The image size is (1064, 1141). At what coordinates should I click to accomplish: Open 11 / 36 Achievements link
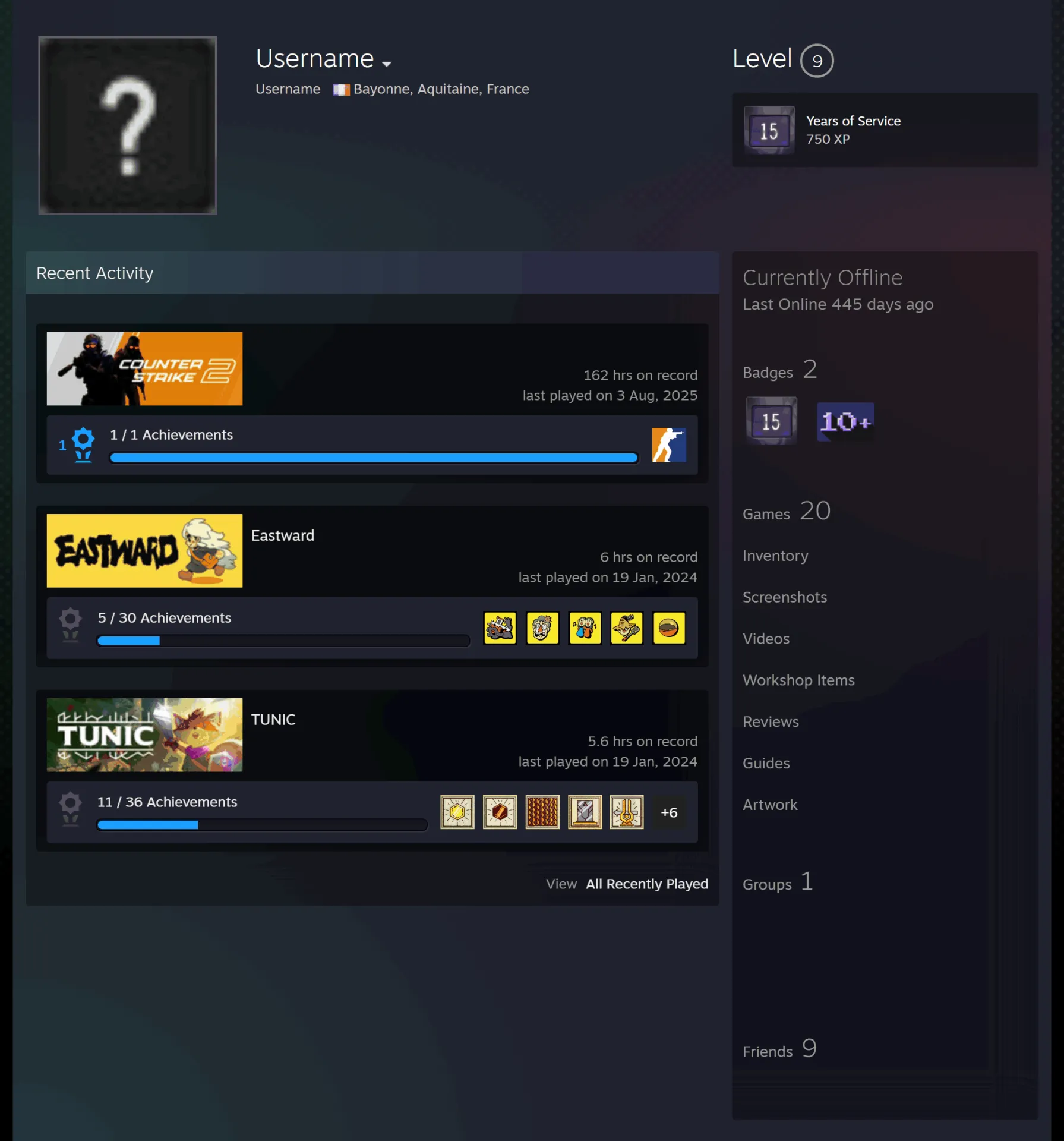coord(168,802)
